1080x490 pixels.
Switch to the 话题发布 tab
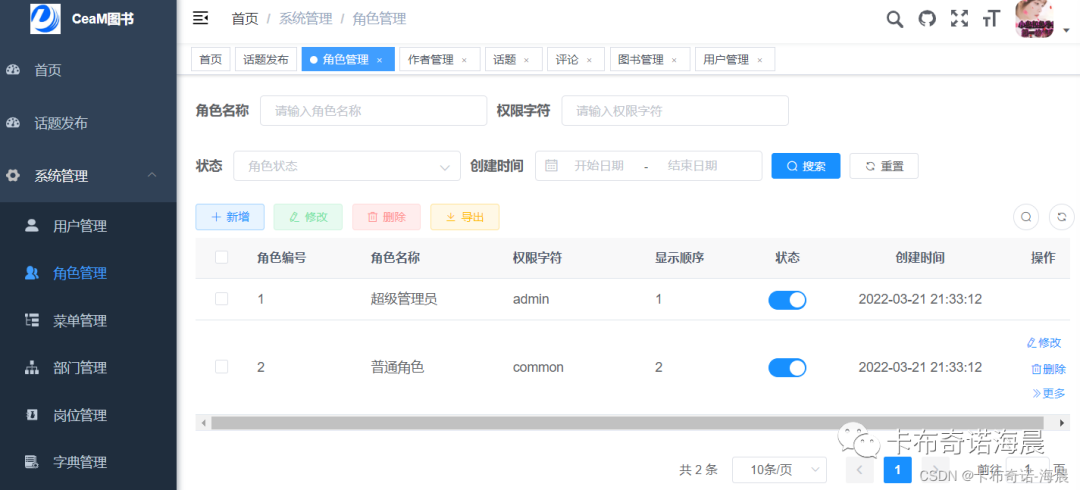266,60
